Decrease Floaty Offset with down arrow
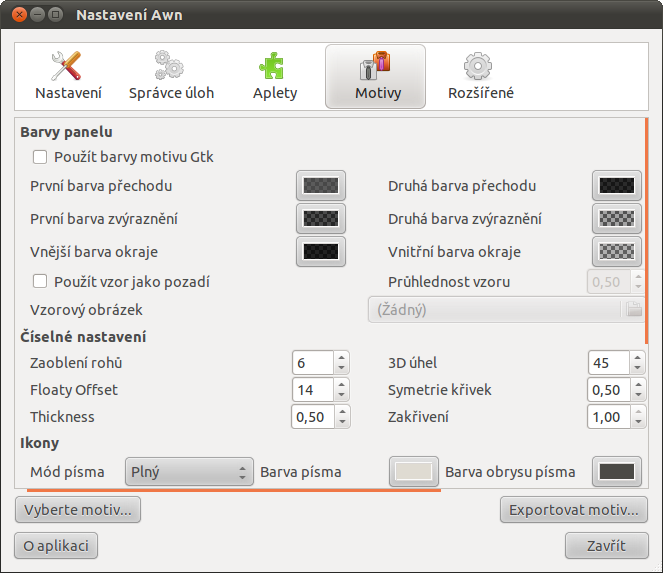The image size is (663, 573). click(342, 395)
